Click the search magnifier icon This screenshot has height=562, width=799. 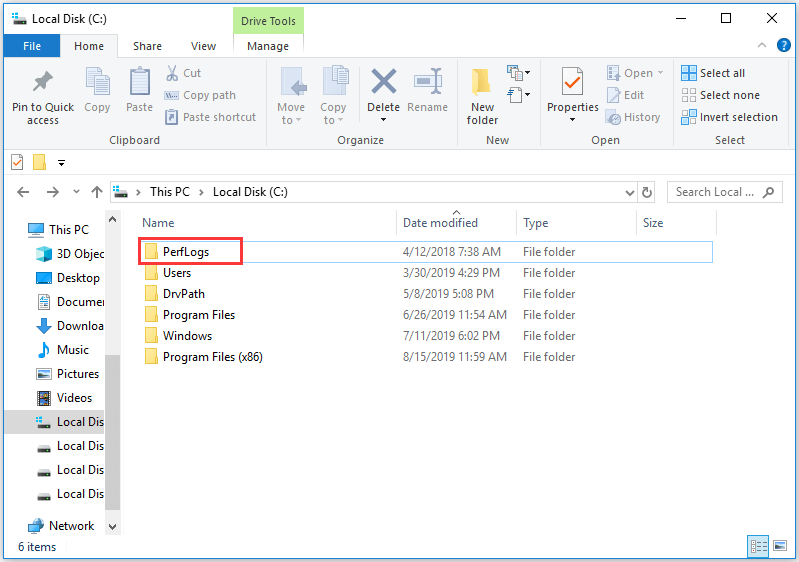click(x=768, y=192)
